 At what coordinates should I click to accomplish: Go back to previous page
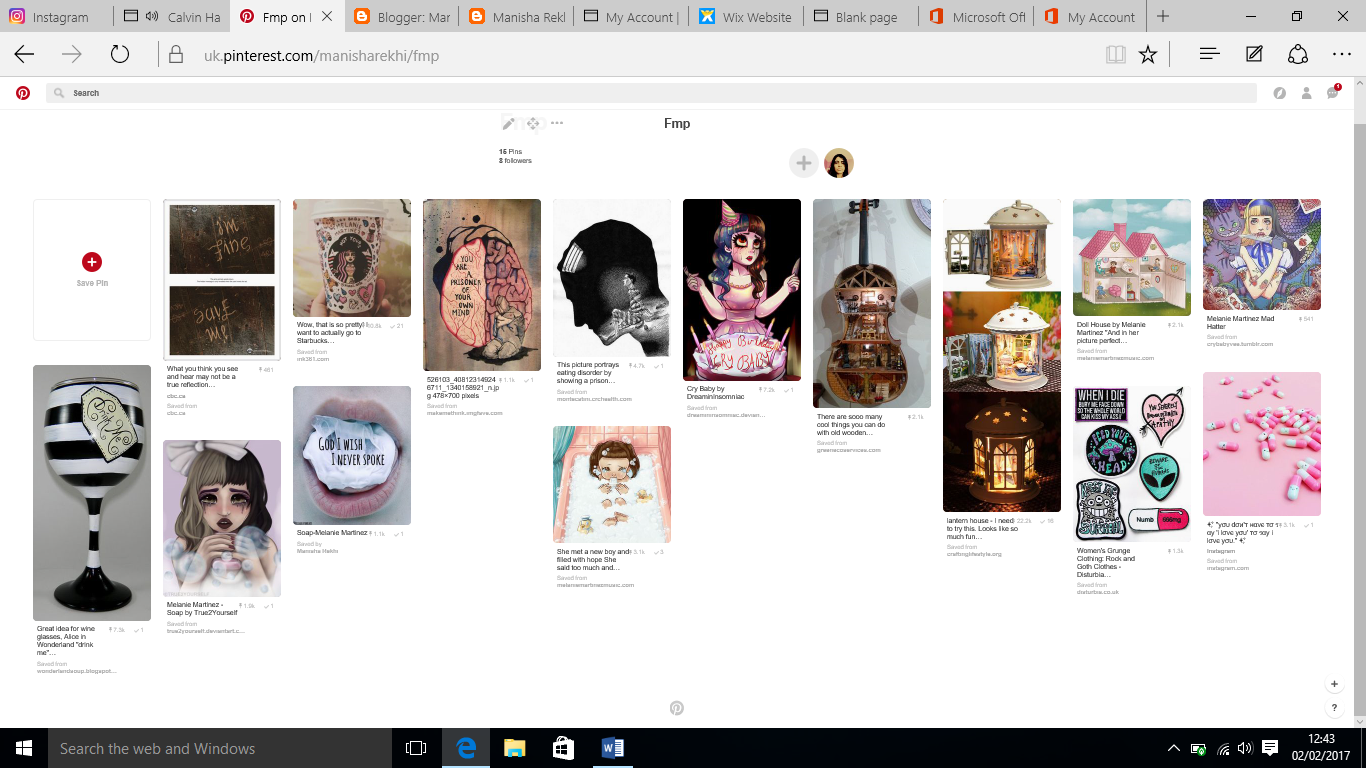point(24,55)
